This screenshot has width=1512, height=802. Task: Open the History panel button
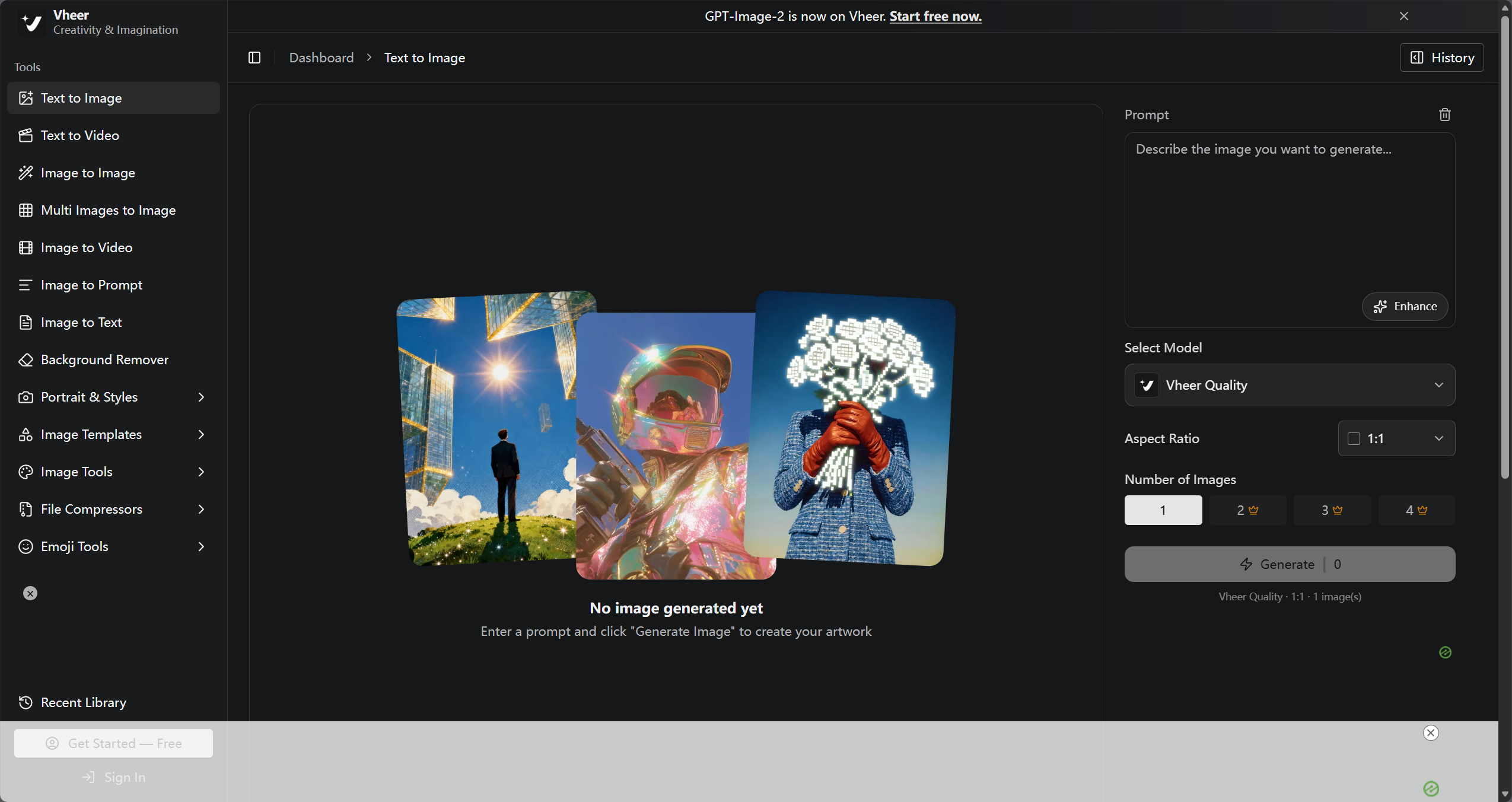[x=1441, y=58]
